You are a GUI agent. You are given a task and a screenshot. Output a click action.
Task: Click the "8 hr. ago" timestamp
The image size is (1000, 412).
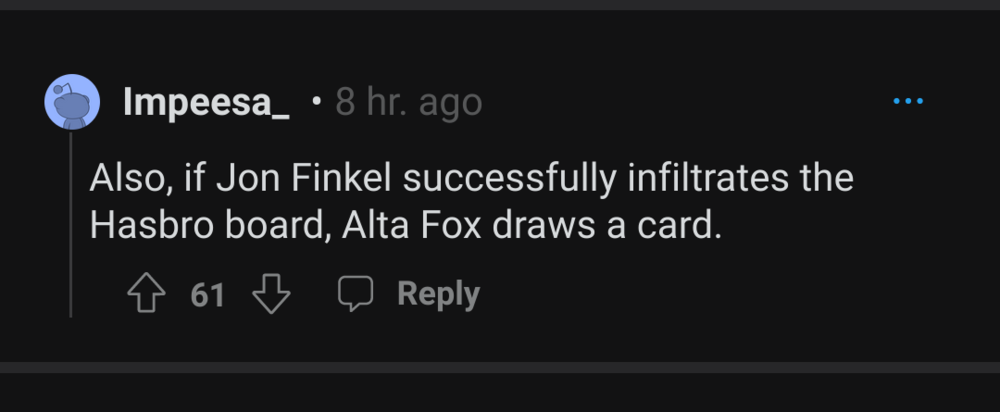pos(408,102)
